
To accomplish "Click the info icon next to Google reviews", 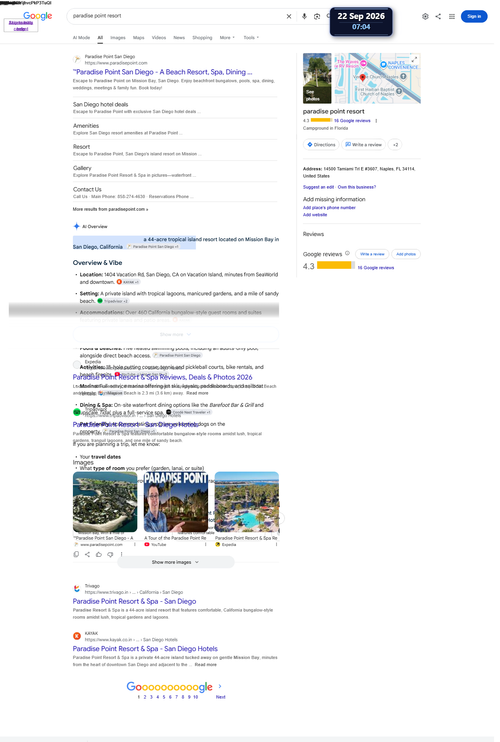I will point(347,253).
